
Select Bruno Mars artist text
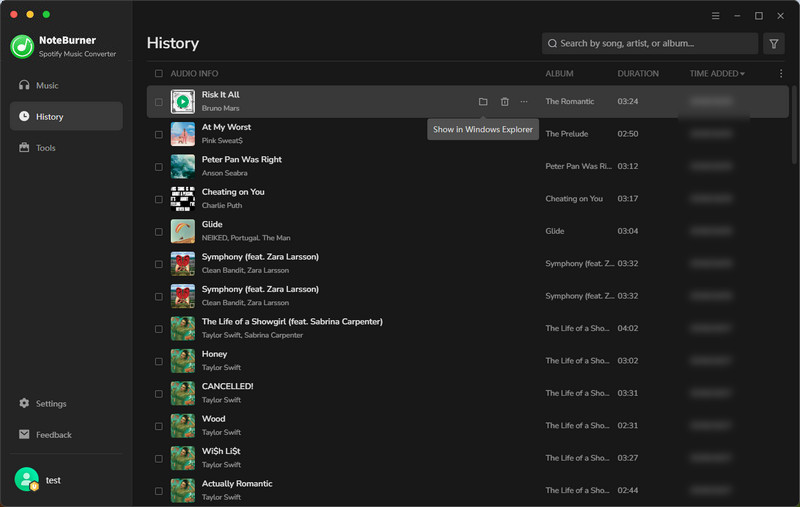pyautogui.click(x=220, y=108)
